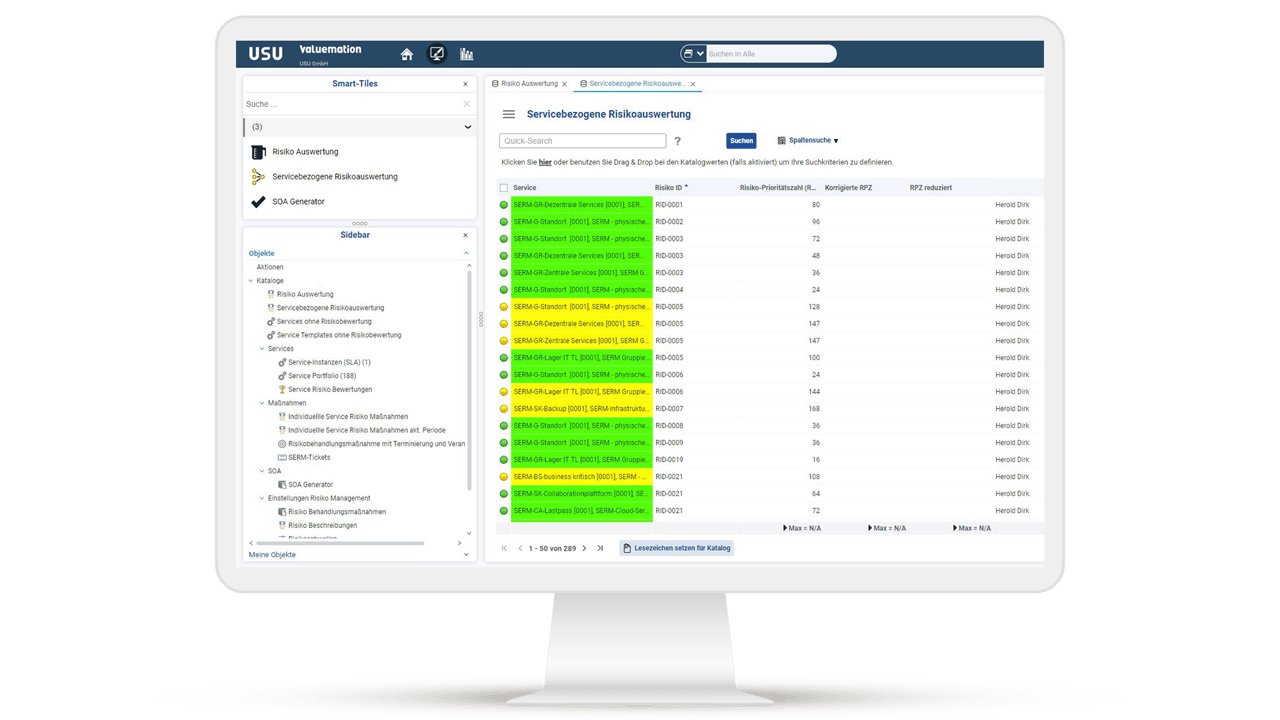
Task: Collapse the (3) Smart-Tiles group
Action: [x=467, y=127]
